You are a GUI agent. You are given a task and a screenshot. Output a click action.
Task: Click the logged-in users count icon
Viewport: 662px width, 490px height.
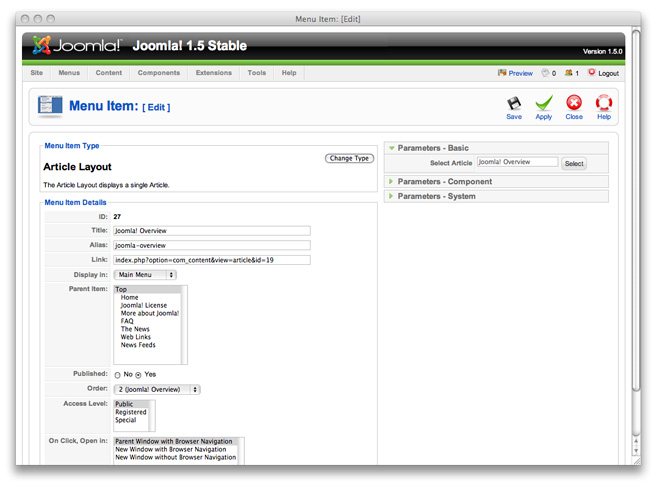(x=568, y=73)
